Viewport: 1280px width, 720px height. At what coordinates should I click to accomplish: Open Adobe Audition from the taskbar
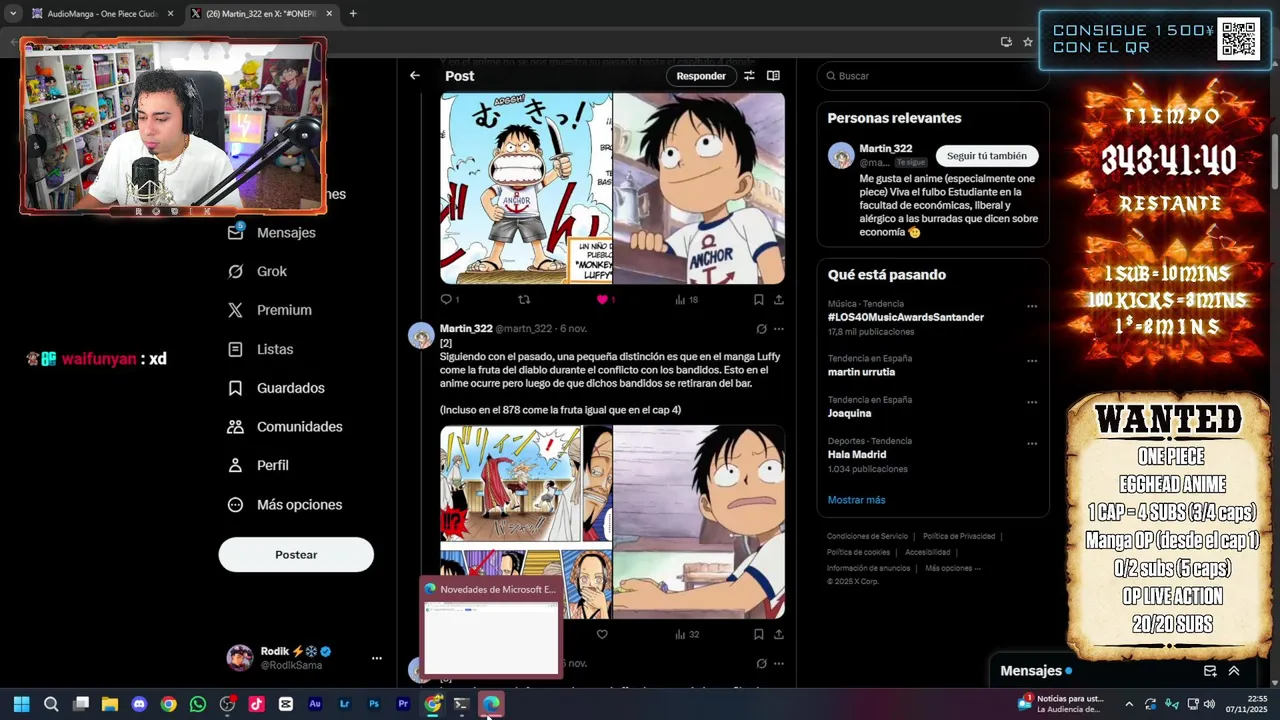click(x=315, y=704)
